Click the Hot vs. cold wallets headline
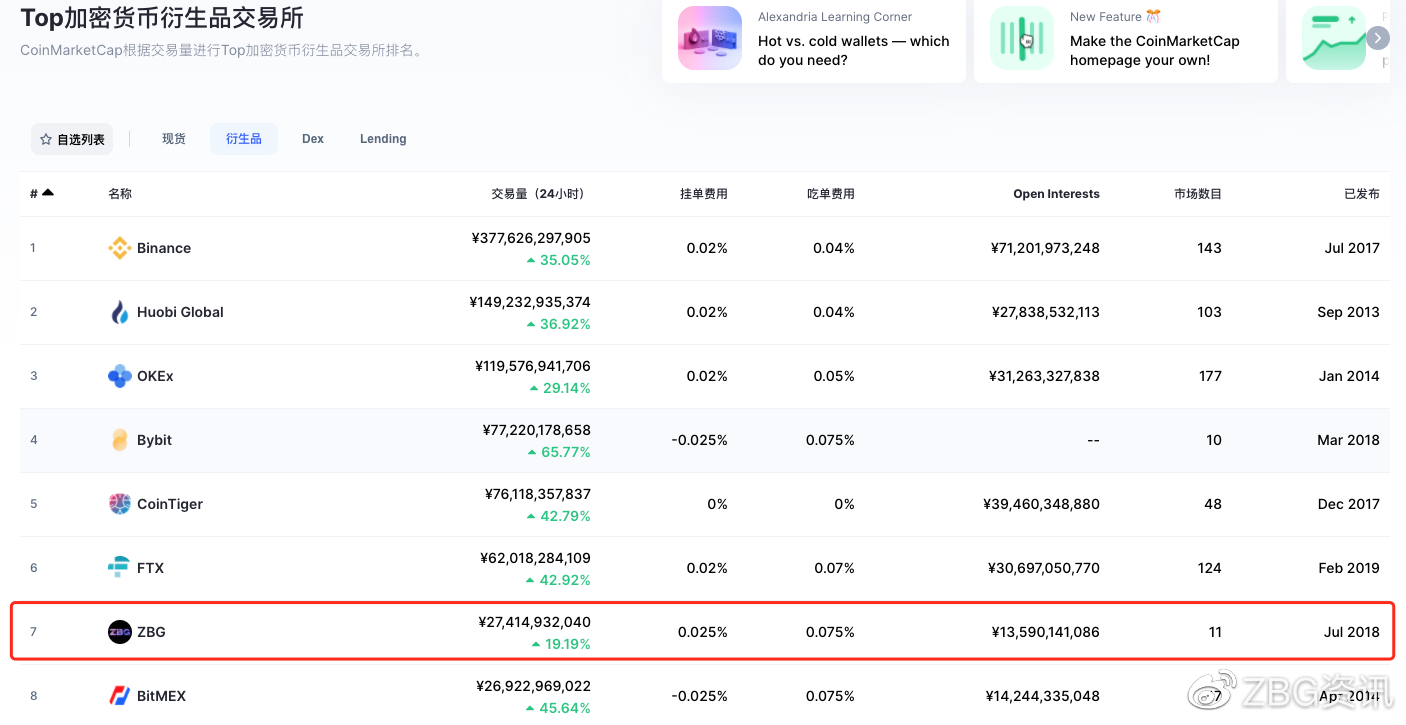This screenshot has width=1406, height=725. [x=853, y=50]
